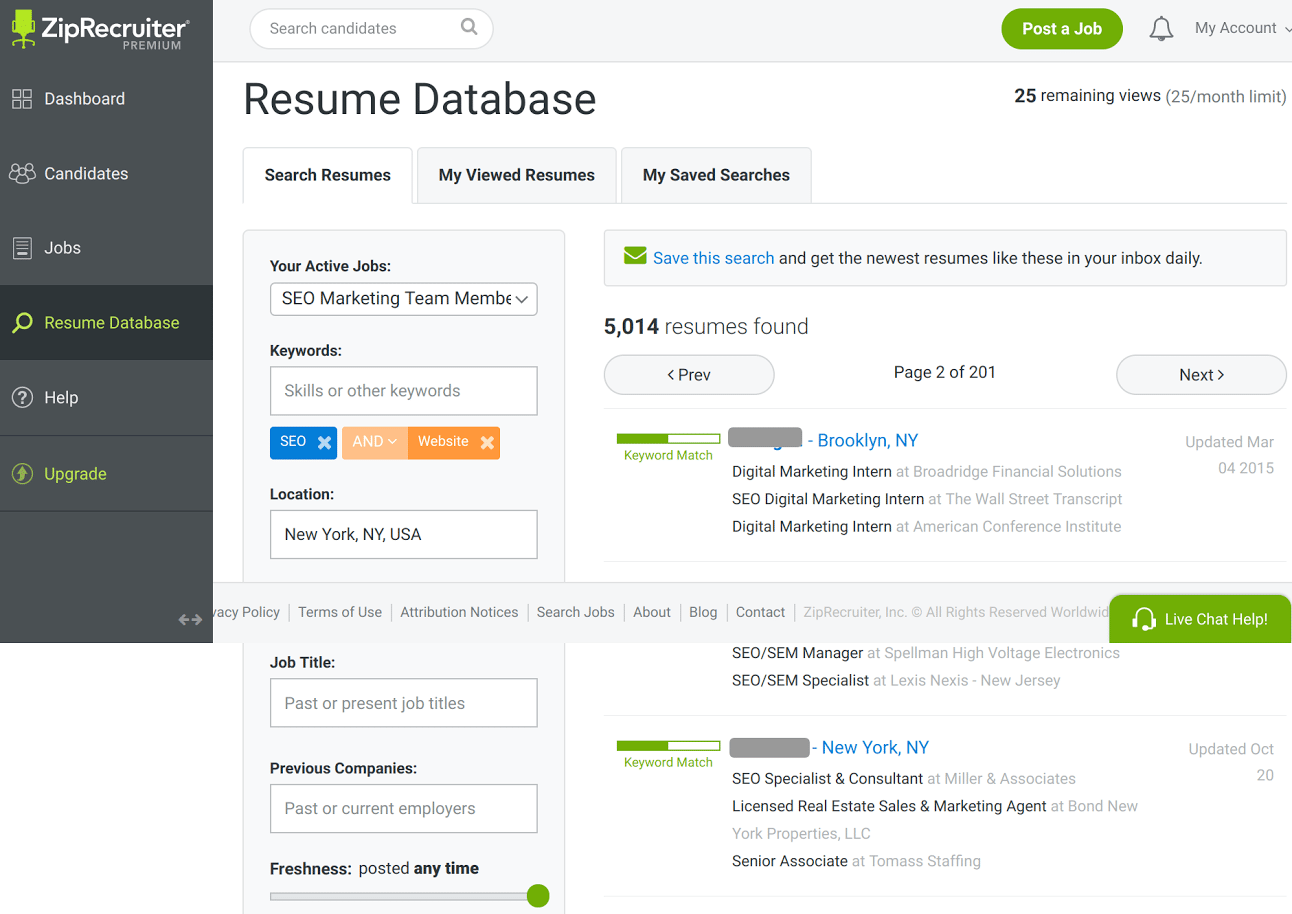Remove the SEO keyword tag
Viewport: 1292px width, 914px height.
(324, 442)
